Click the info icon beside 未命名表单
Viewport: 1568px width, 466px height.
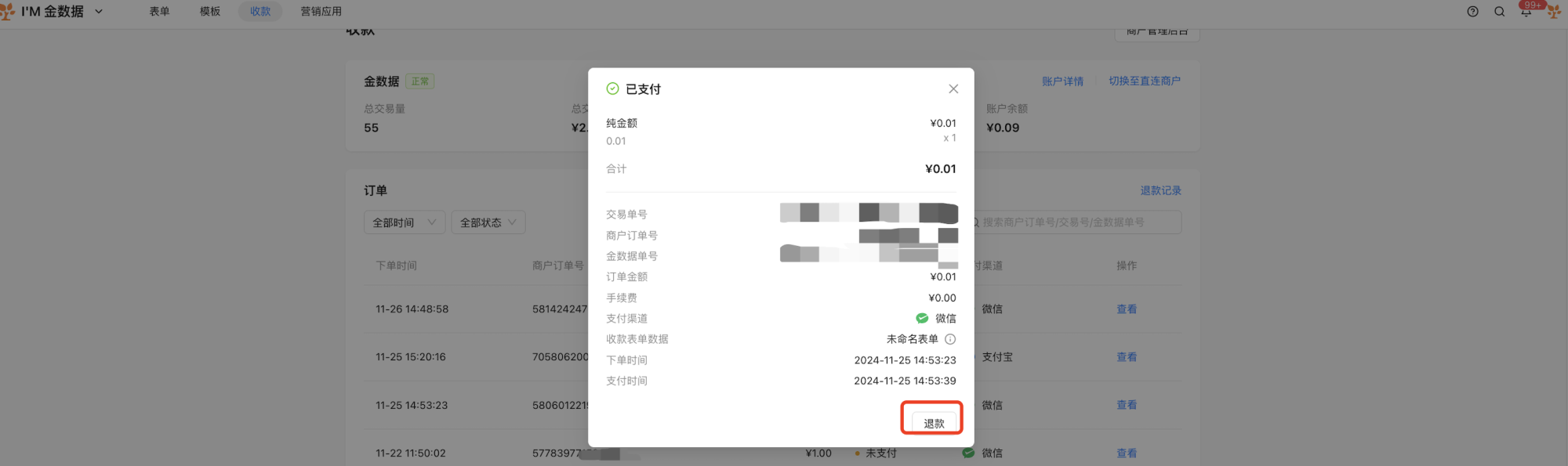(950, 339)
